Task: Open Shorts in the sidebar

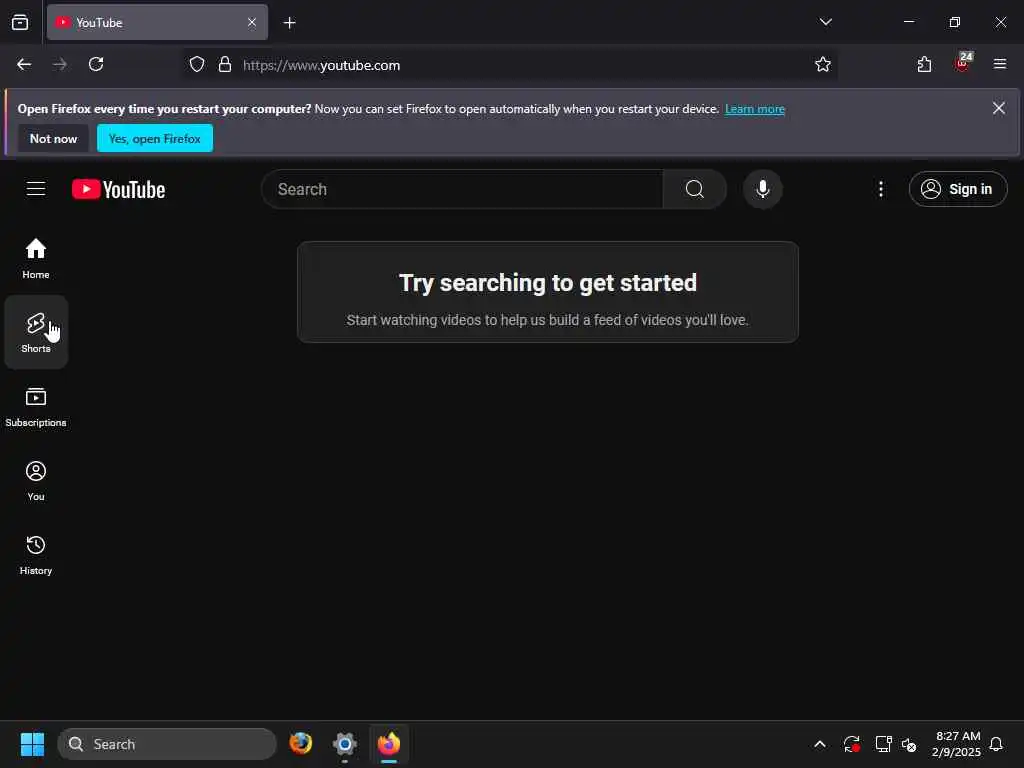Action: pos(36,332)
